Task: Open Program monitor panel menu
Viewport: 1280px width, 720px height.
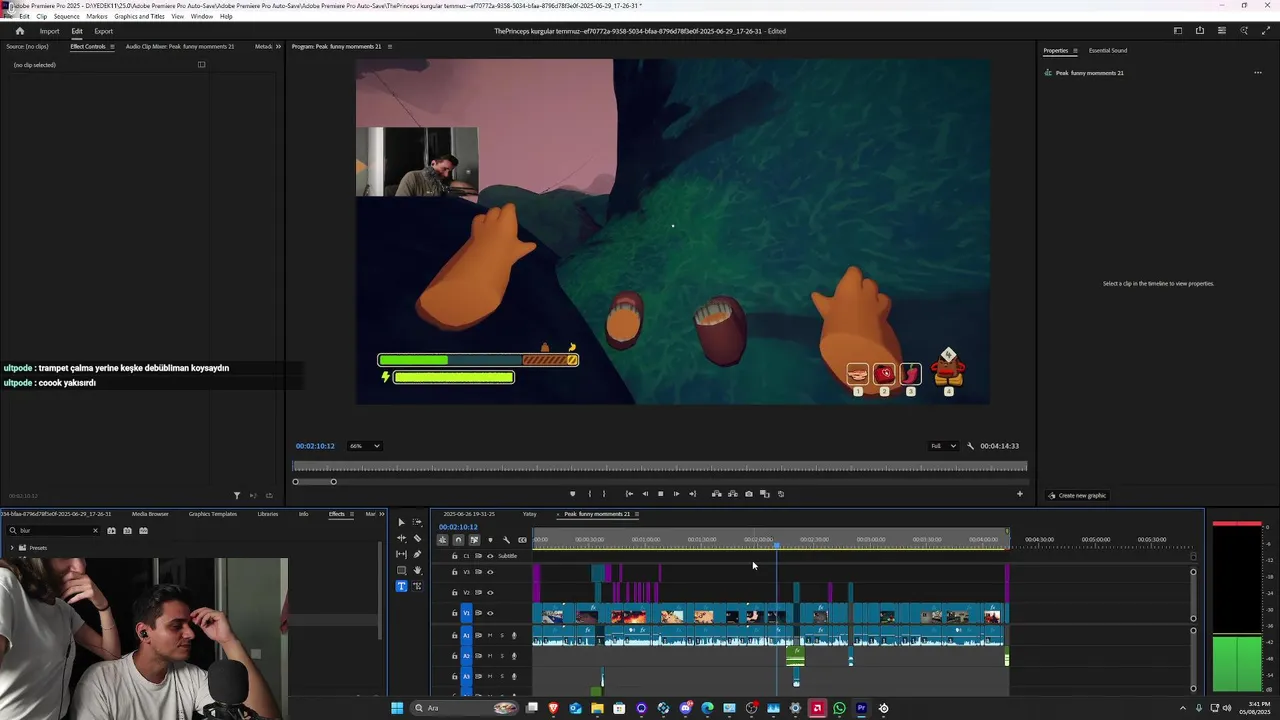Action: (390, 47)
